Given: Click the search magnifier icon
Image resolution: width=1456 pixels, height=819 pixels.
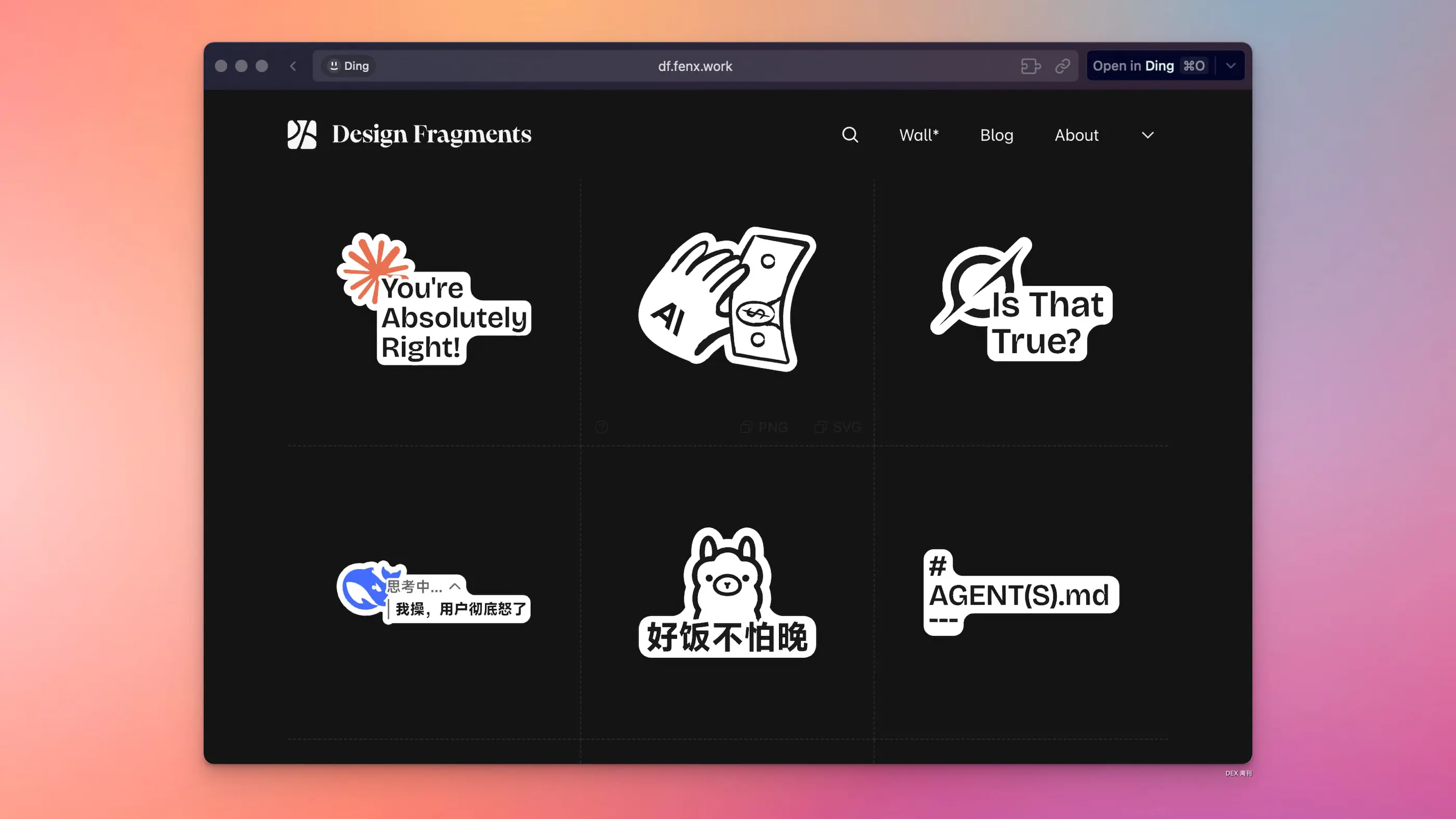Looking at the screenshot, I should [x=850, y=135].
